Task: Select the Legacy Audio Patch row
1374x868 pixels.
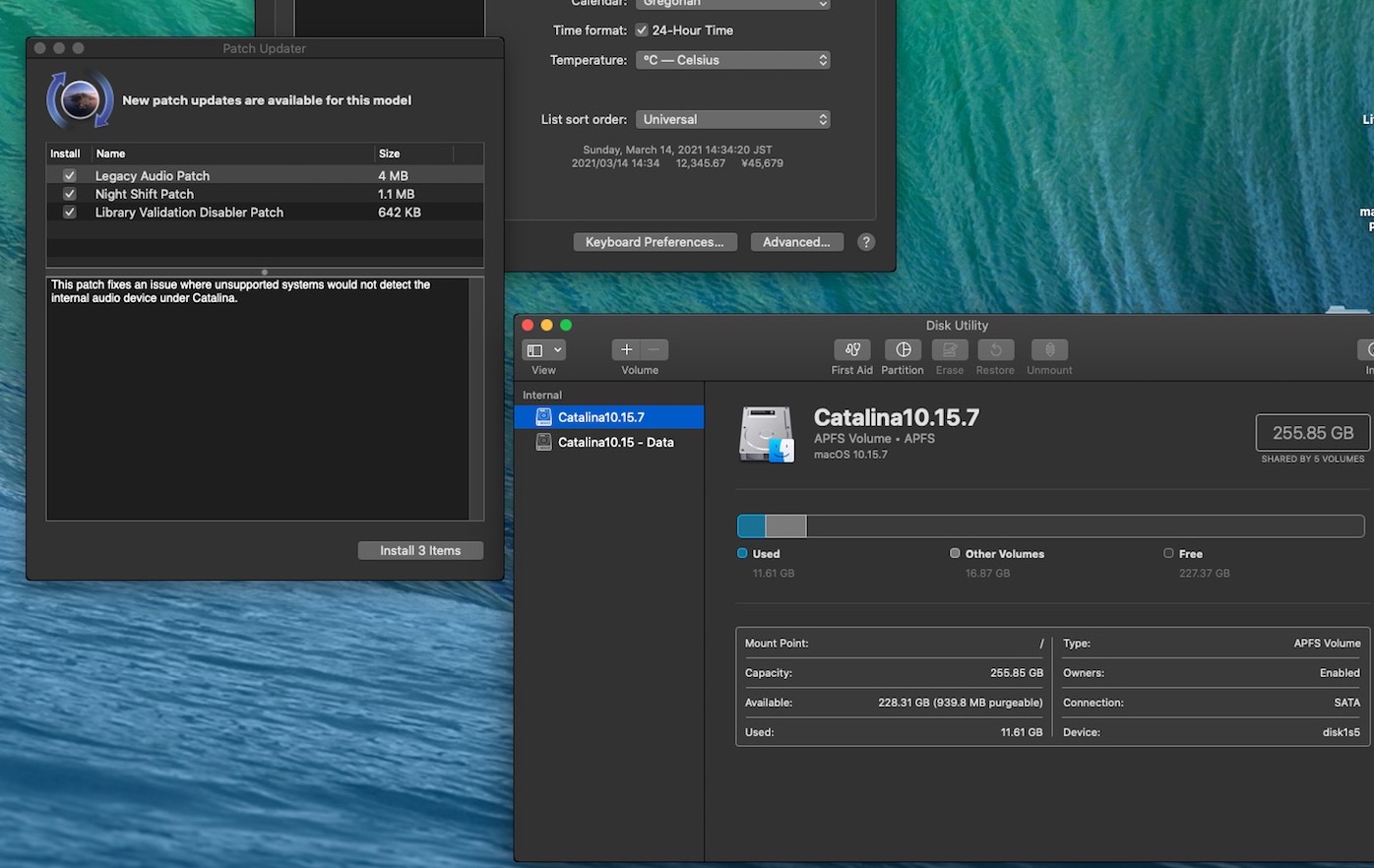Action: click(265, 175)
